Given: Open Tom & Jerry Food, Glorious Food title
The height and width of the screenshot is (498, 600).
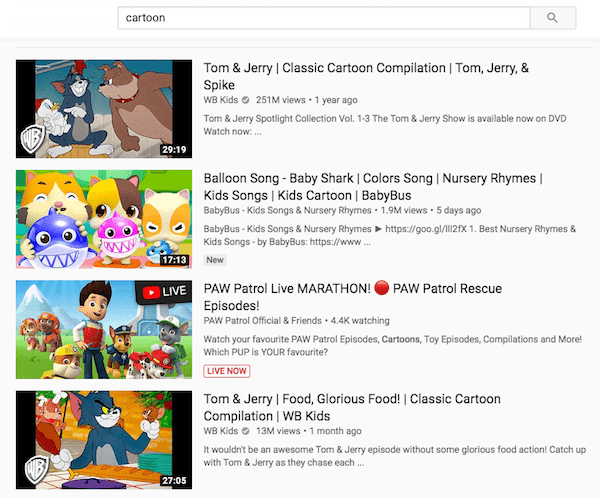Looking at the screenshot, I should [x=351, y=399].
